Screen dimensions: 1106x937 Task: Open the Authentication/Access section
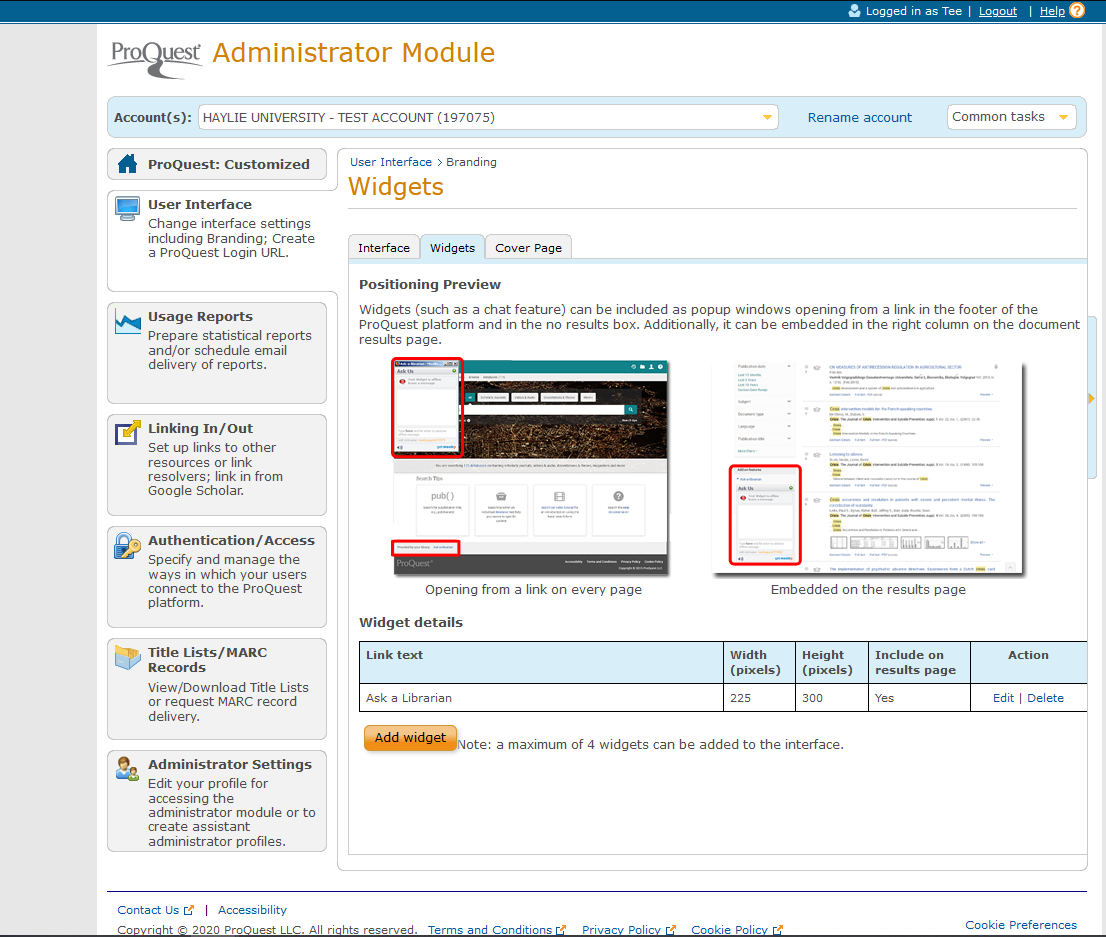(x=217, y=576)
